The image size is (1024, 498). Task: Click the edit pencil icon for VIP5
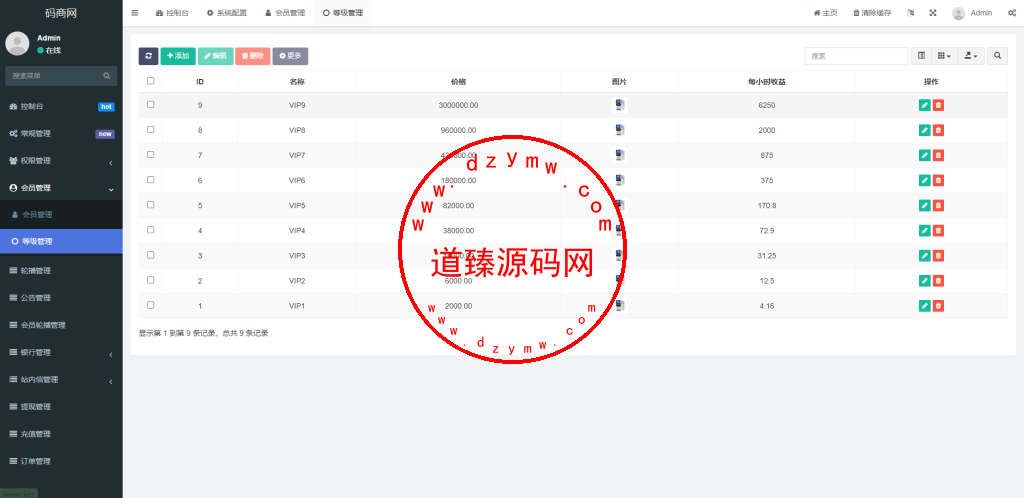click(924, 206)
